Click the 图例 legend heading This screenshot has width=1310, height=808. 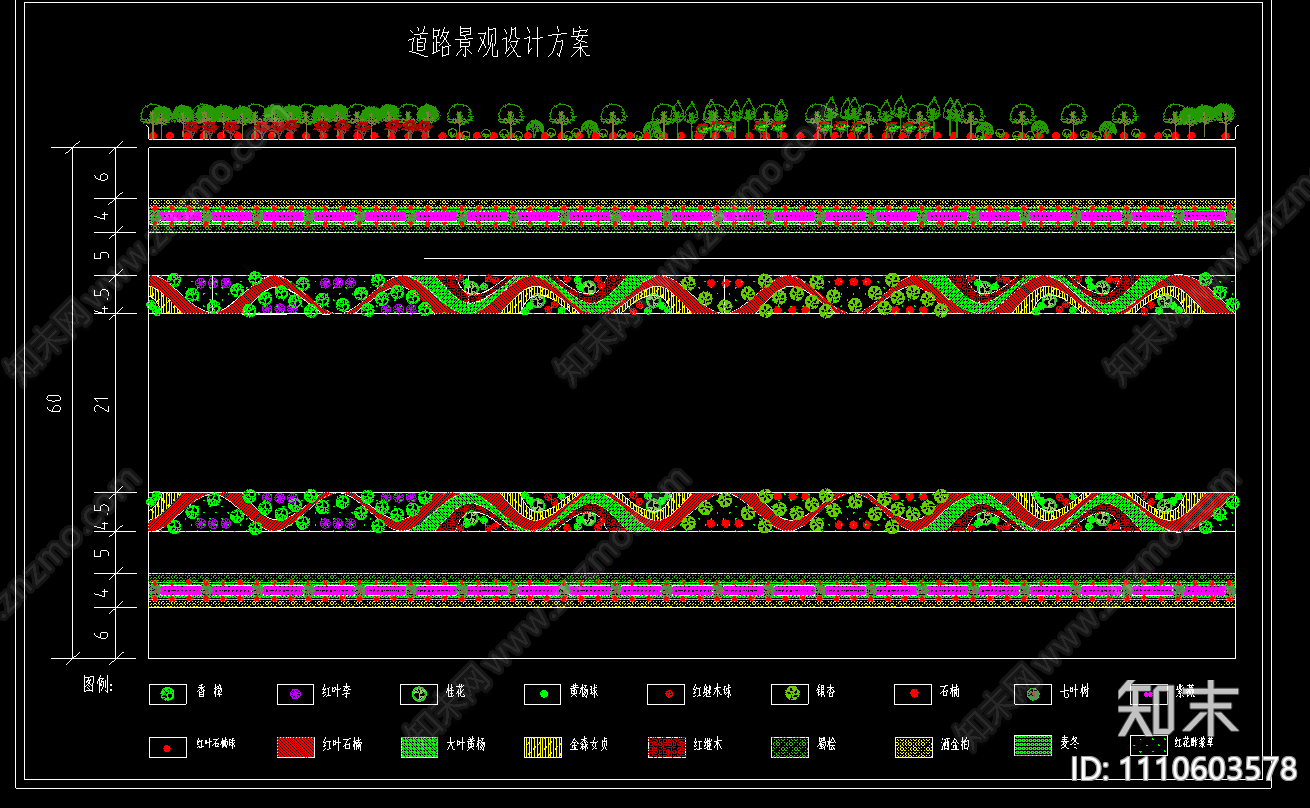click(x=98, y=686)
